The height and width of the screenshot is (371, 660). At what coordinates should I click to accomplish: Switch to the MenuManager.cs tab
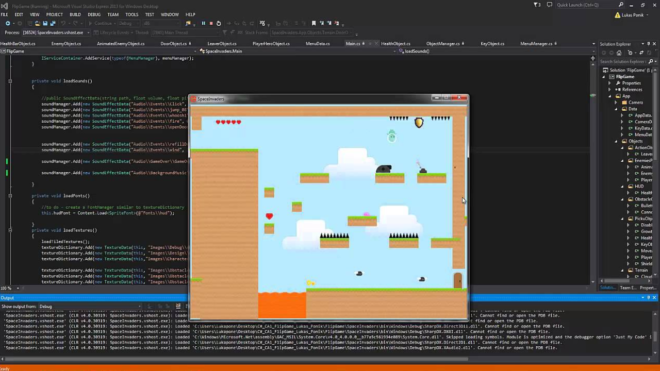[536, 44]
